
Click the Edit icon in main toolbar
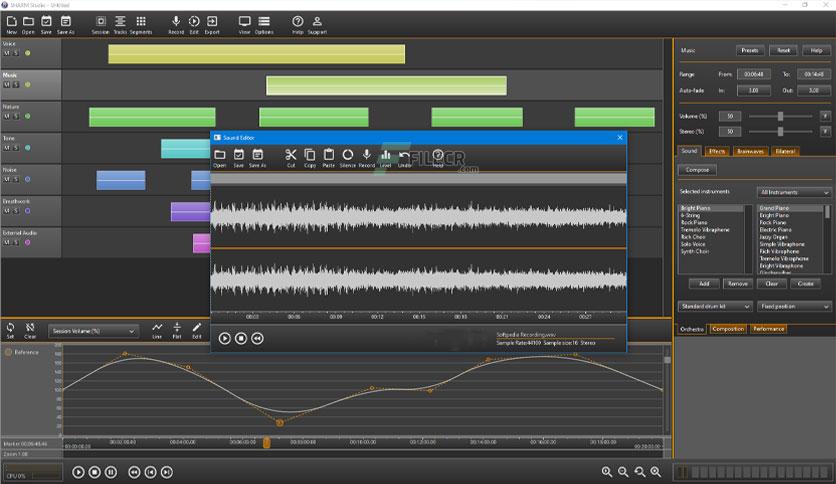click(194, 25)
